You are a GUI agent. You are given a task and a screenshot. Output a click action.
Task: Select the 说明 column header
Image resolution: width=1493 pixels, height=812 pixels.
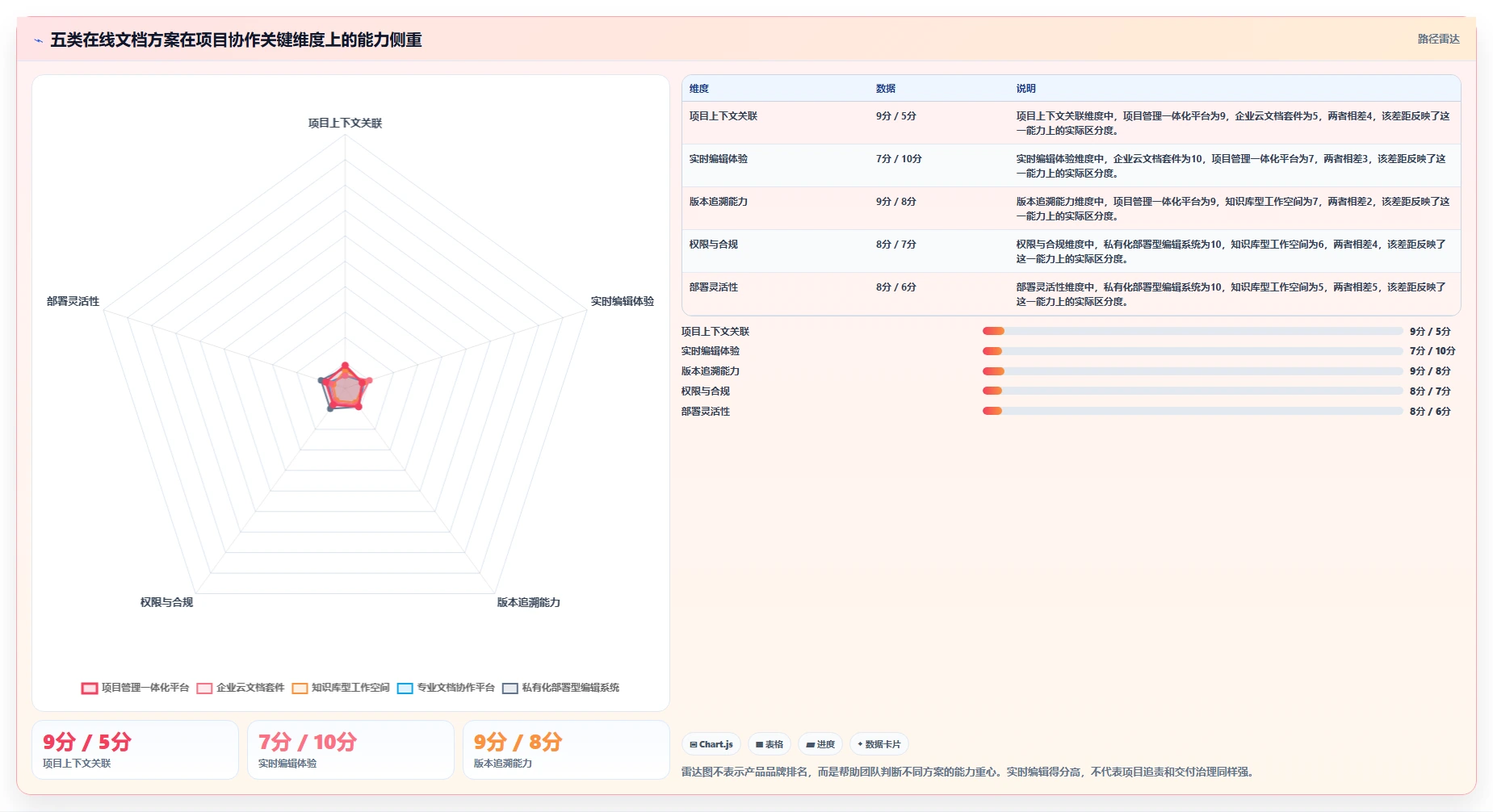(1025, 89)
